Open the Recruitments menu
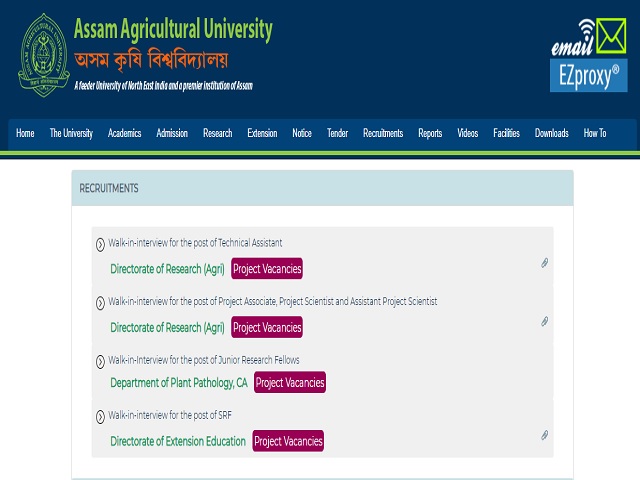Screen dimensions: 640x480 [383, 133]
